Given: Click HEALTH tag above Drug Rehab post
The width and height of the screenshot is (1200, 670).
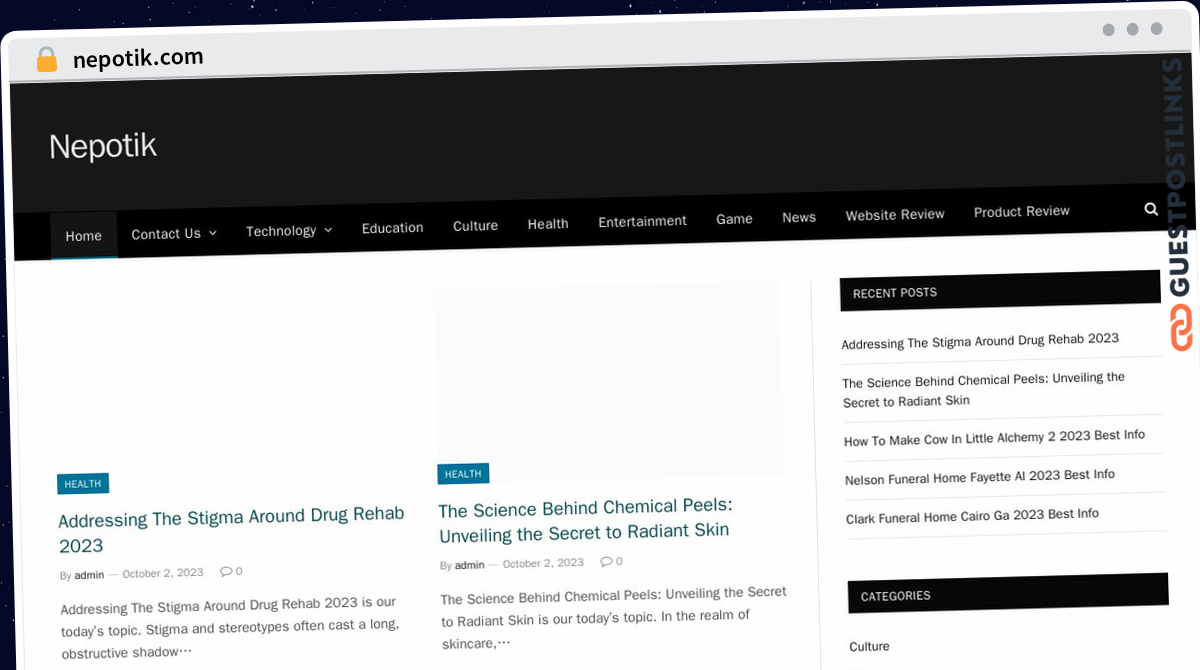Looking at the screenshot, I should [83, 484].
